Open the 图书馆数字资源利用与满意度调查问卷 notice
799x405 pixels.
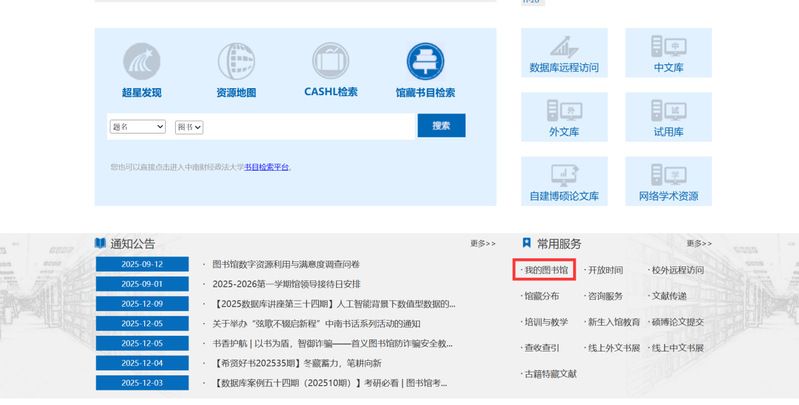pyautogui.click(x=286, y=264)
